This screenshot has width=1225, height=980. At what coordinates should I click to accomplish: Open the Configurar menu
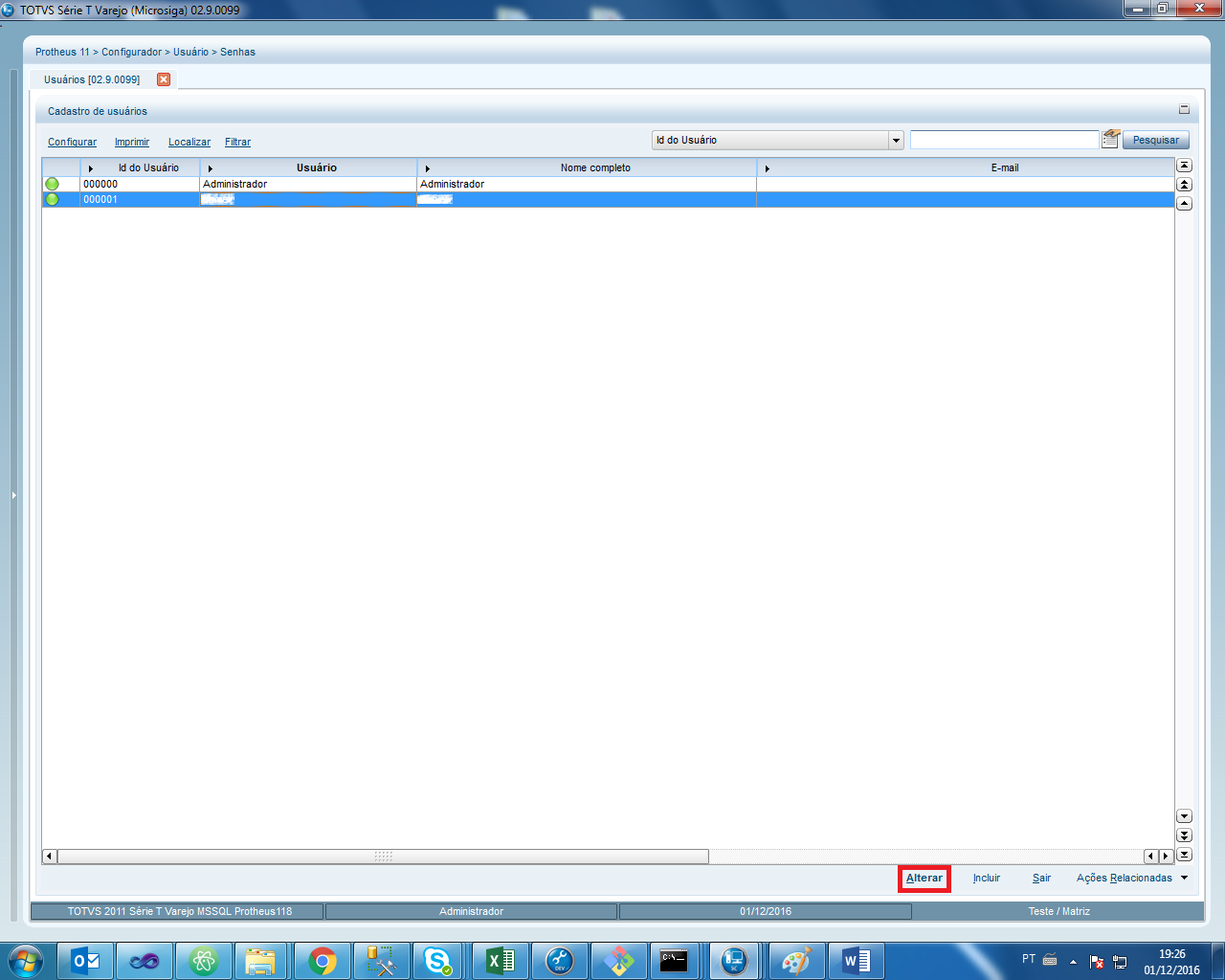point(73,142)
